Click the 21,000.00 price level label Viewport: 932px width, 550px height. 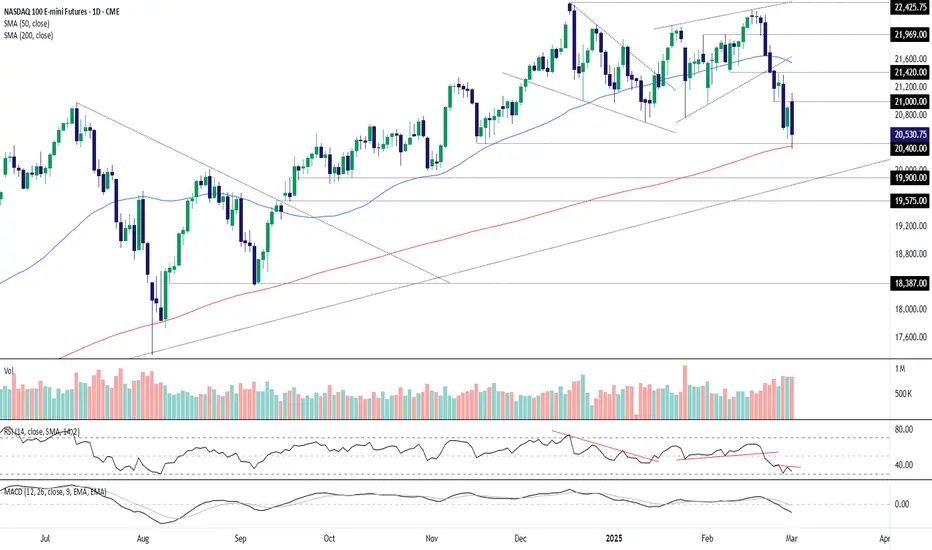(x=911, y=101)
